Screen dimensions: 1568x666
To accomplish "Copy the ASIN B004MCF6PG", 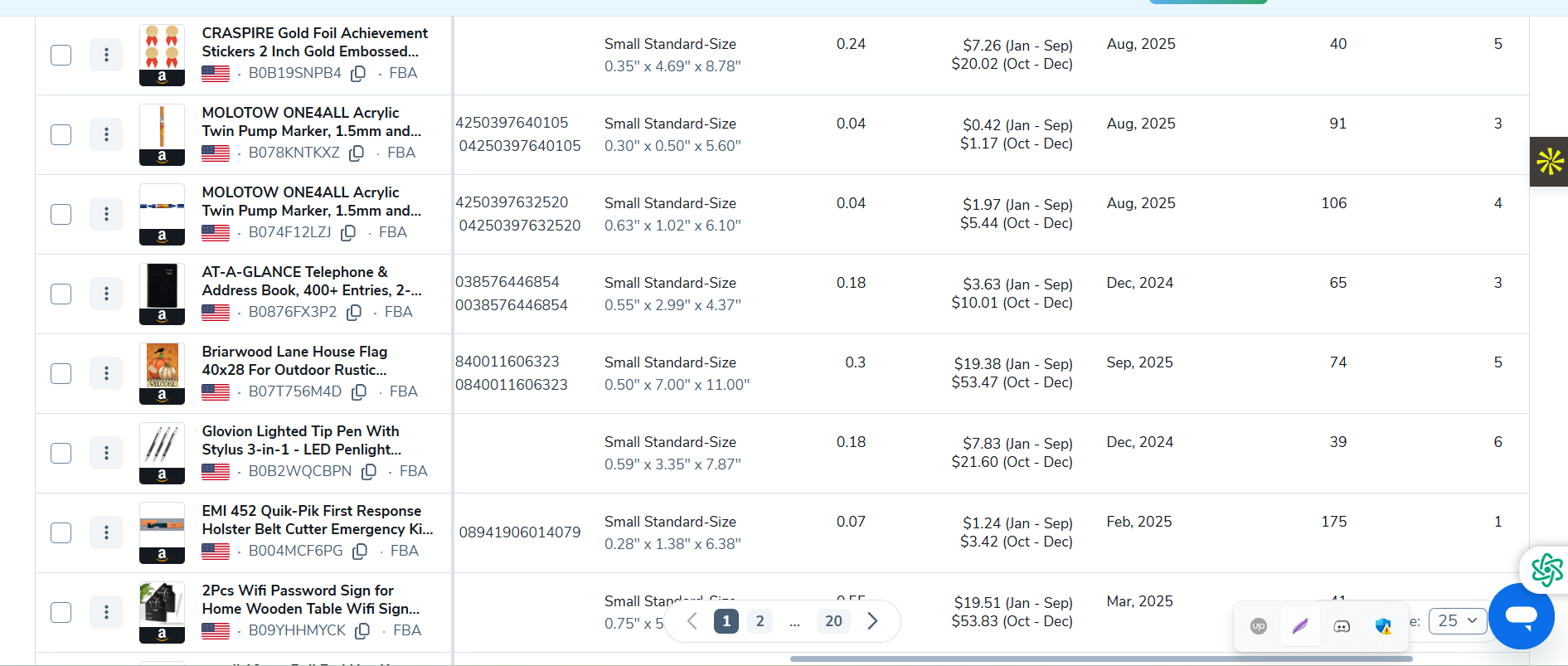I will coord(360,552).
